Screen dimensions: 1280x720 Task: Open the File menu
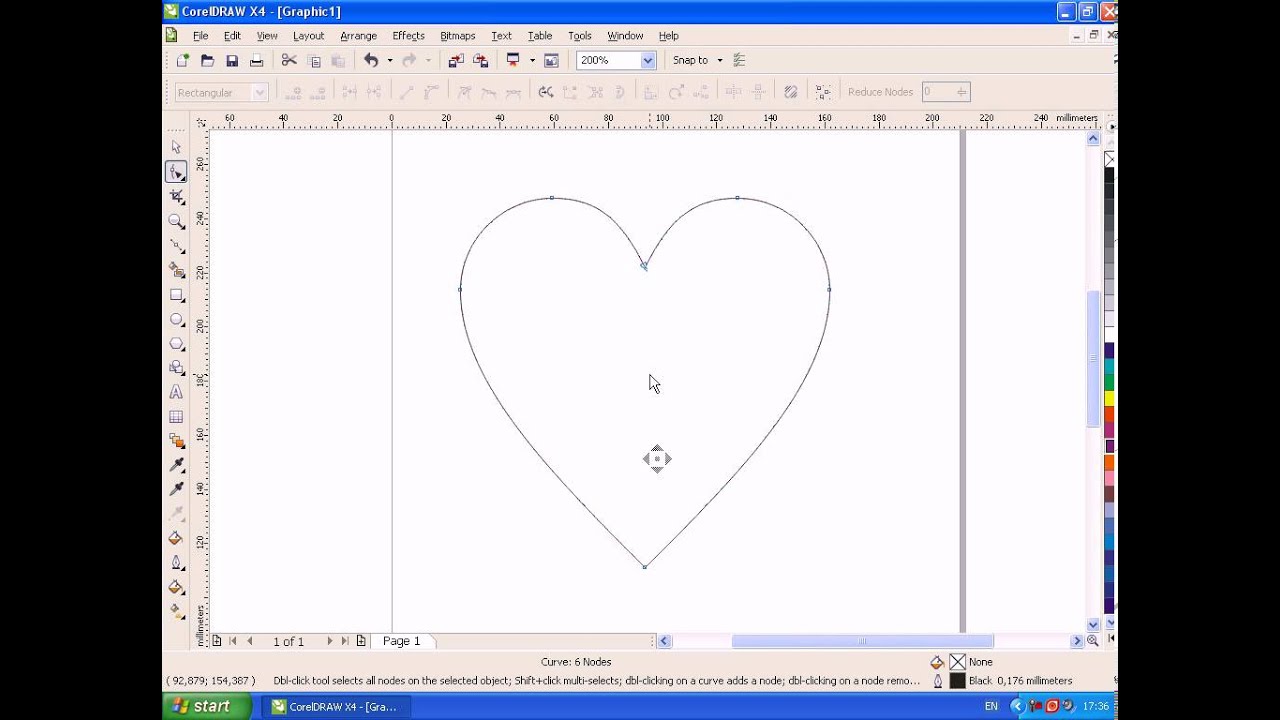[x=201, y=36]
